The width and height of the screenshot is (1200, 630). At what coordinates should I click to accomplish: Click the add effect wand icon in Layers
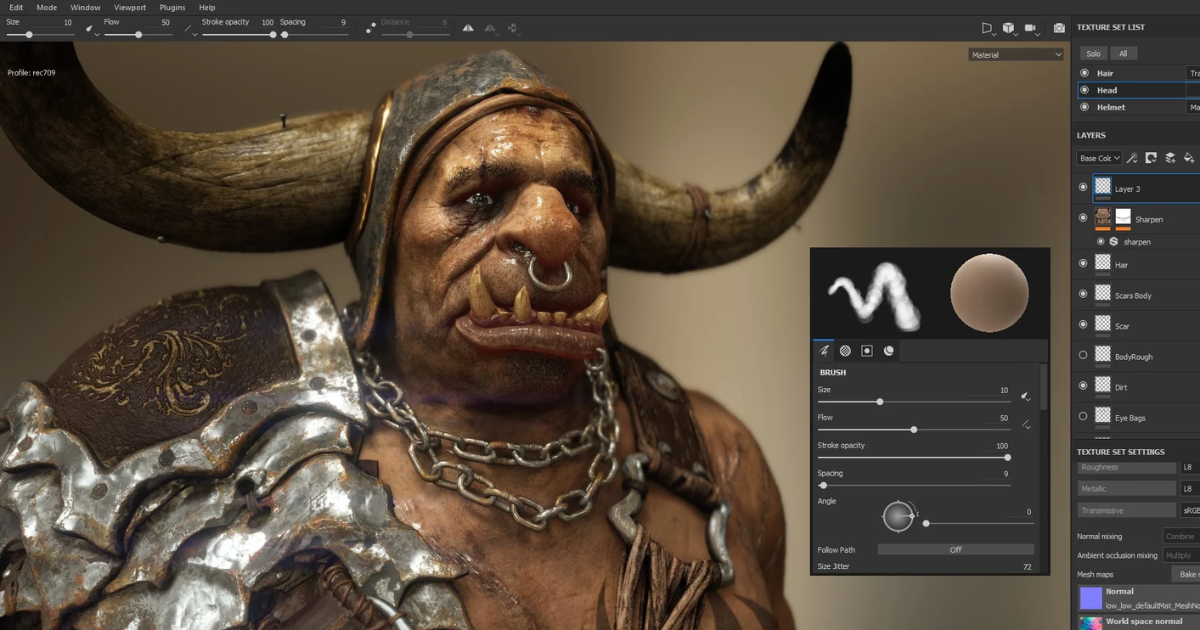1132,158
